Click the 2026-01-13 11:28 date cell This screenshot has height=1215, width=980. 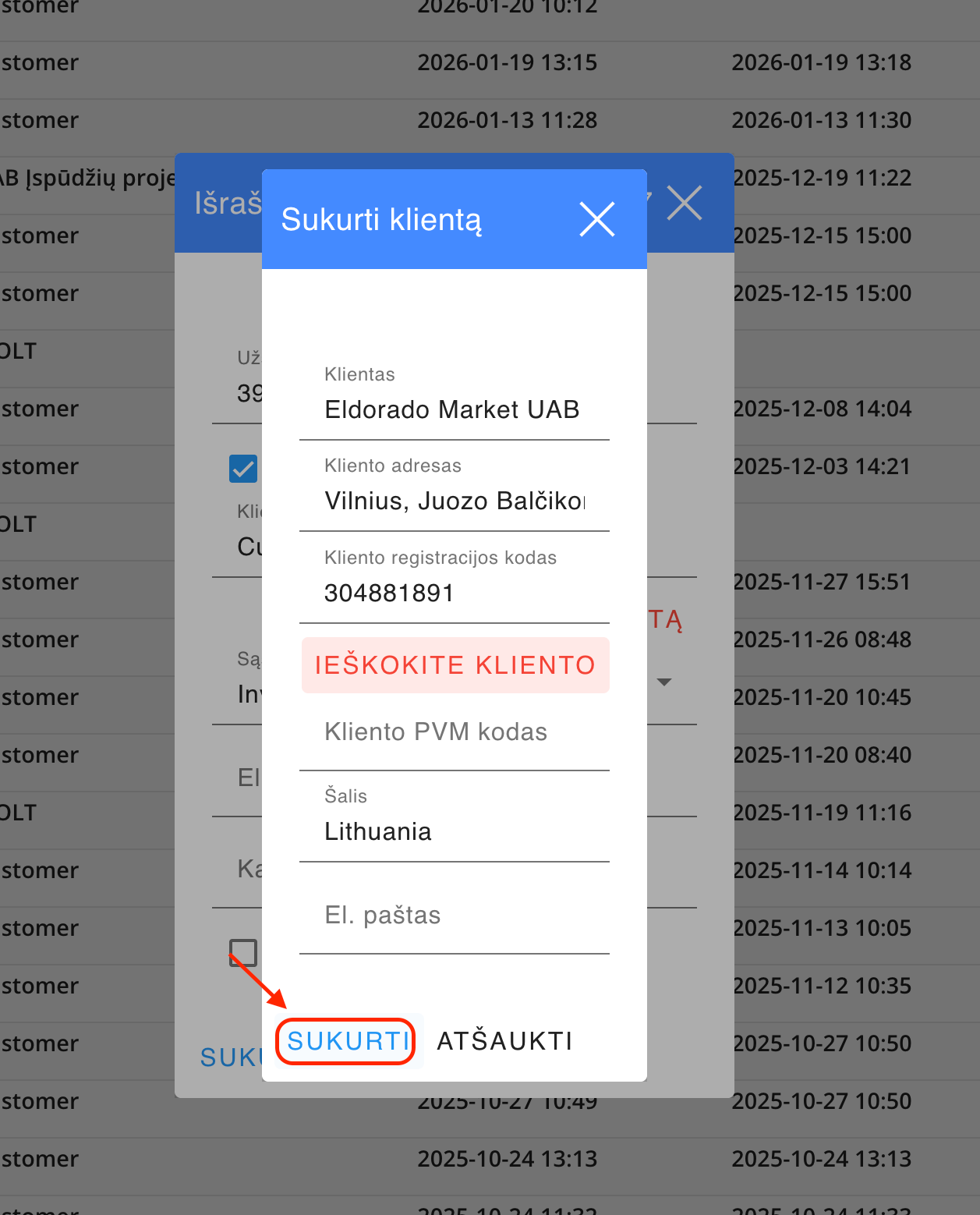point(507,120)
